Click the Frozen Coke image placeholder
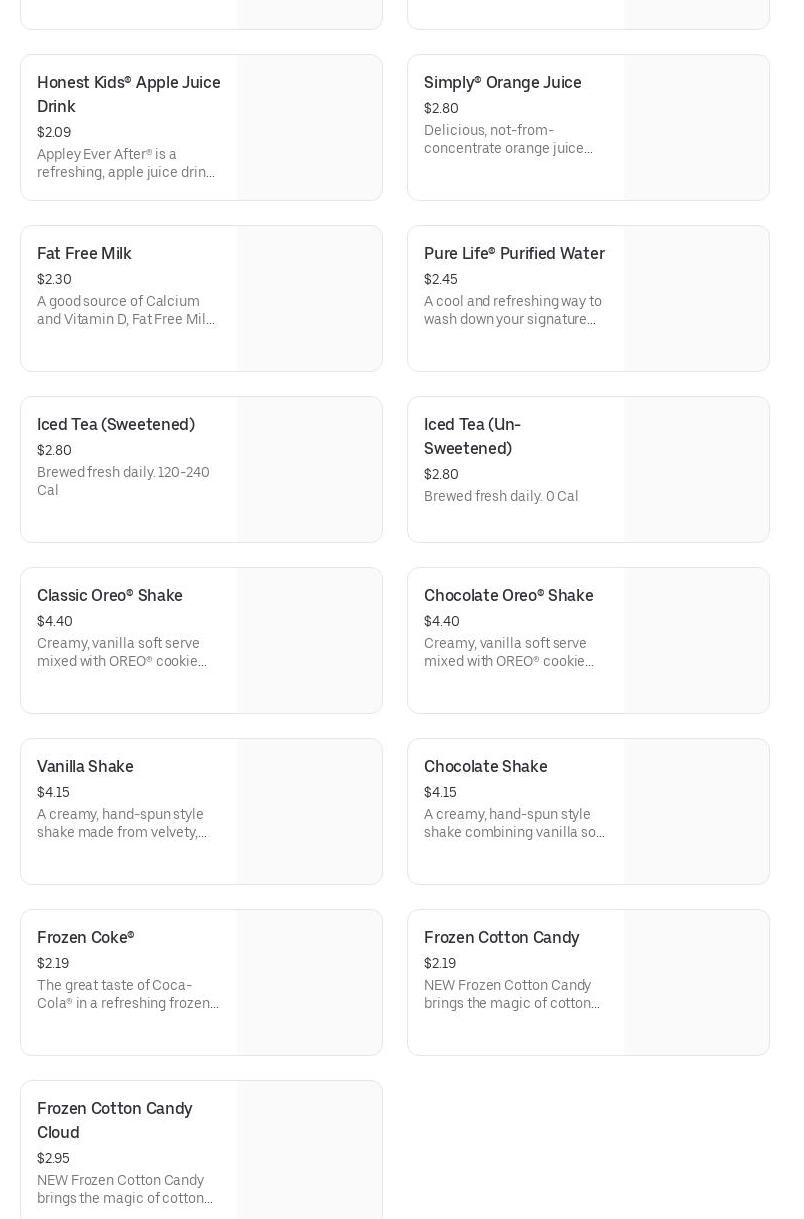The width and height of the screenshot is (804, 1219). pyautogui.click(x=309, y=983)
